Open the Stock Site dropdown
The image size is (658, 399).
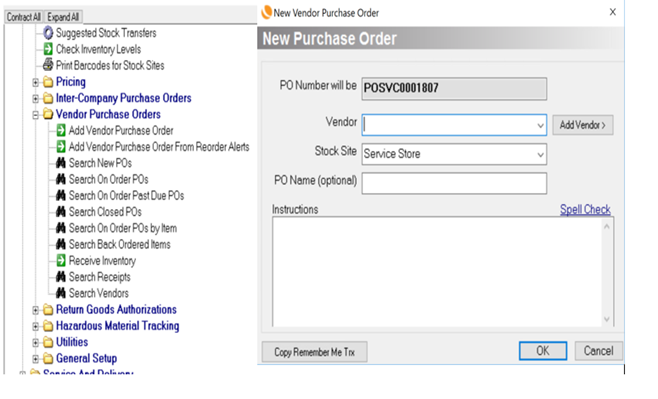click(540, 154)
